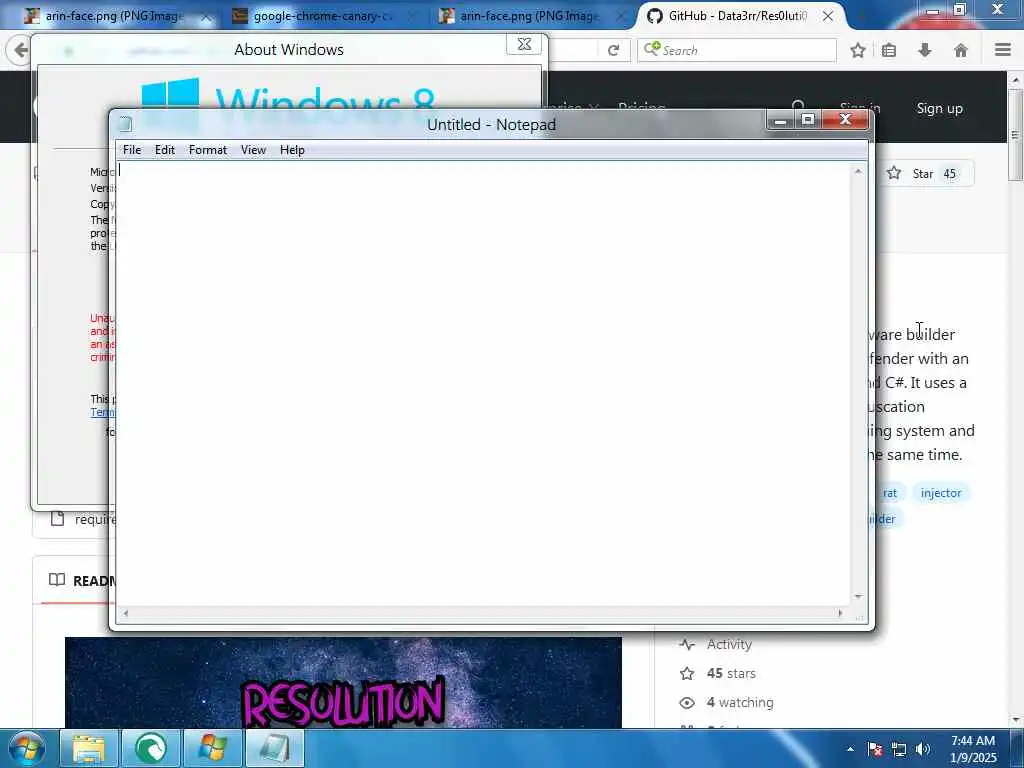Open the File menu in Notepad
The height and width of the screenshot is (768, 1024).
click(132, 150)
